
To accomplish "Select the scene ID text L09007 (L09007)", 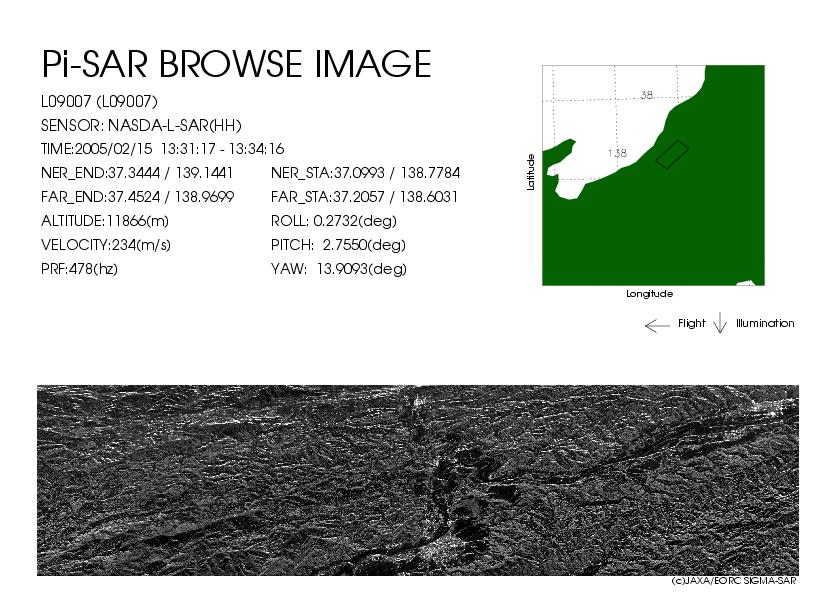I will [x=99, y=102].
